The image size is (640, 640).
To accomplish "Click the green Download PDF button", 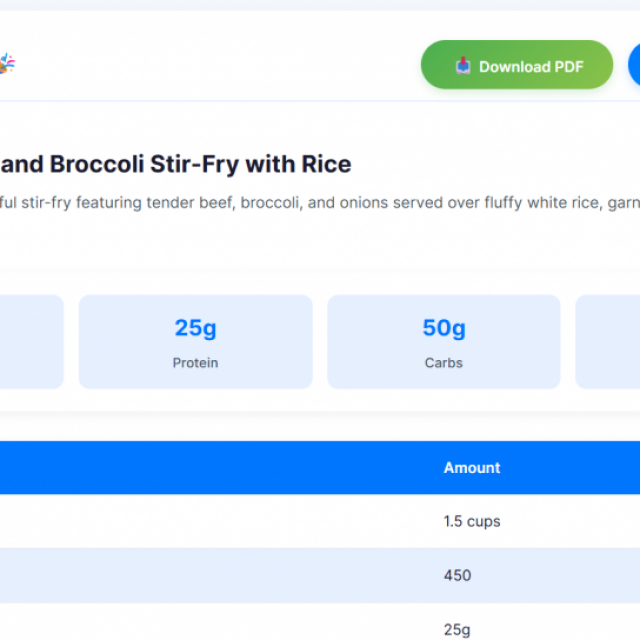I will [x=517, y=64].
